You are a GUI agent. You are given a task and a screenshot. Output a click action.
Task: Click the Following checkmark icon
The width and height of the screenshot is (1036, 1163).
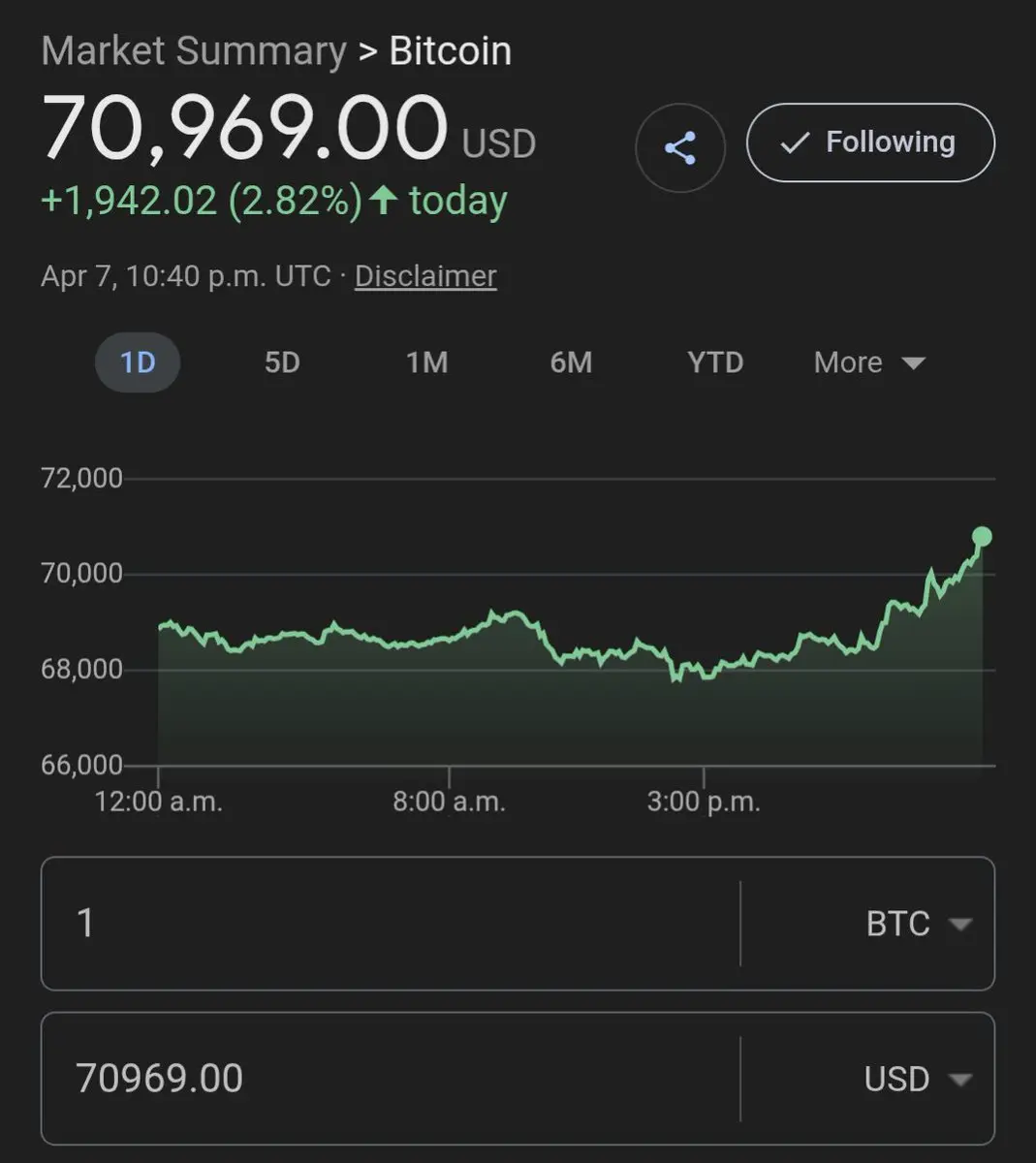[x=795, y=143]
